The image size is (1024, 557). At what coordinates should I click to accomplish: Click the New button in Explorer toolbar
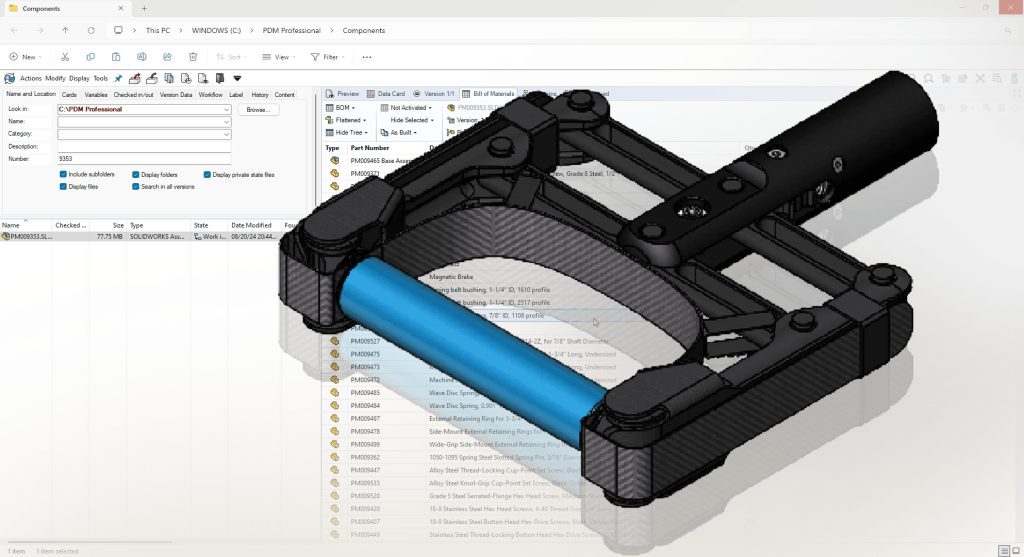(x=25, y=57)
